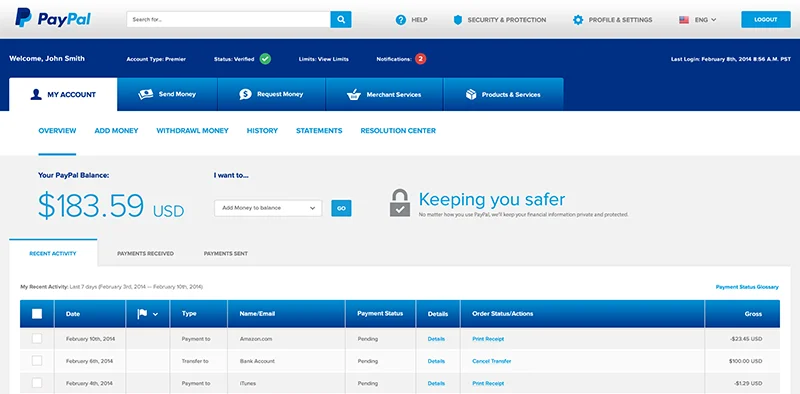800x394 pixels.
Task: Click the PayPal logo
Action: coord(53,18)
